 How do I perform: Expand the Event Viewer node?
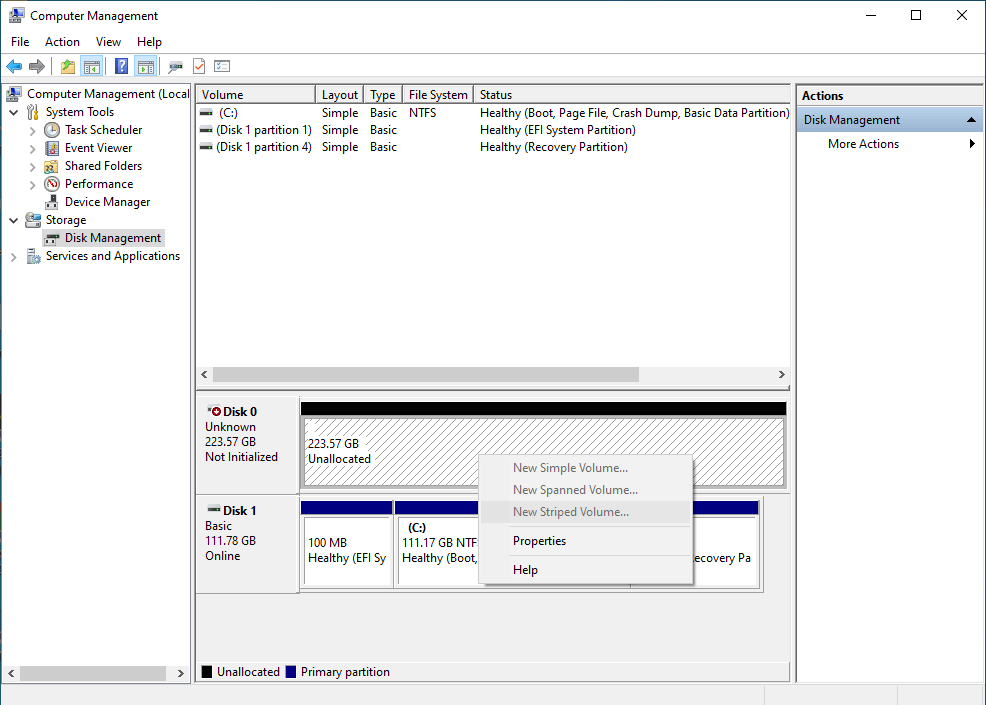[33, 149]
